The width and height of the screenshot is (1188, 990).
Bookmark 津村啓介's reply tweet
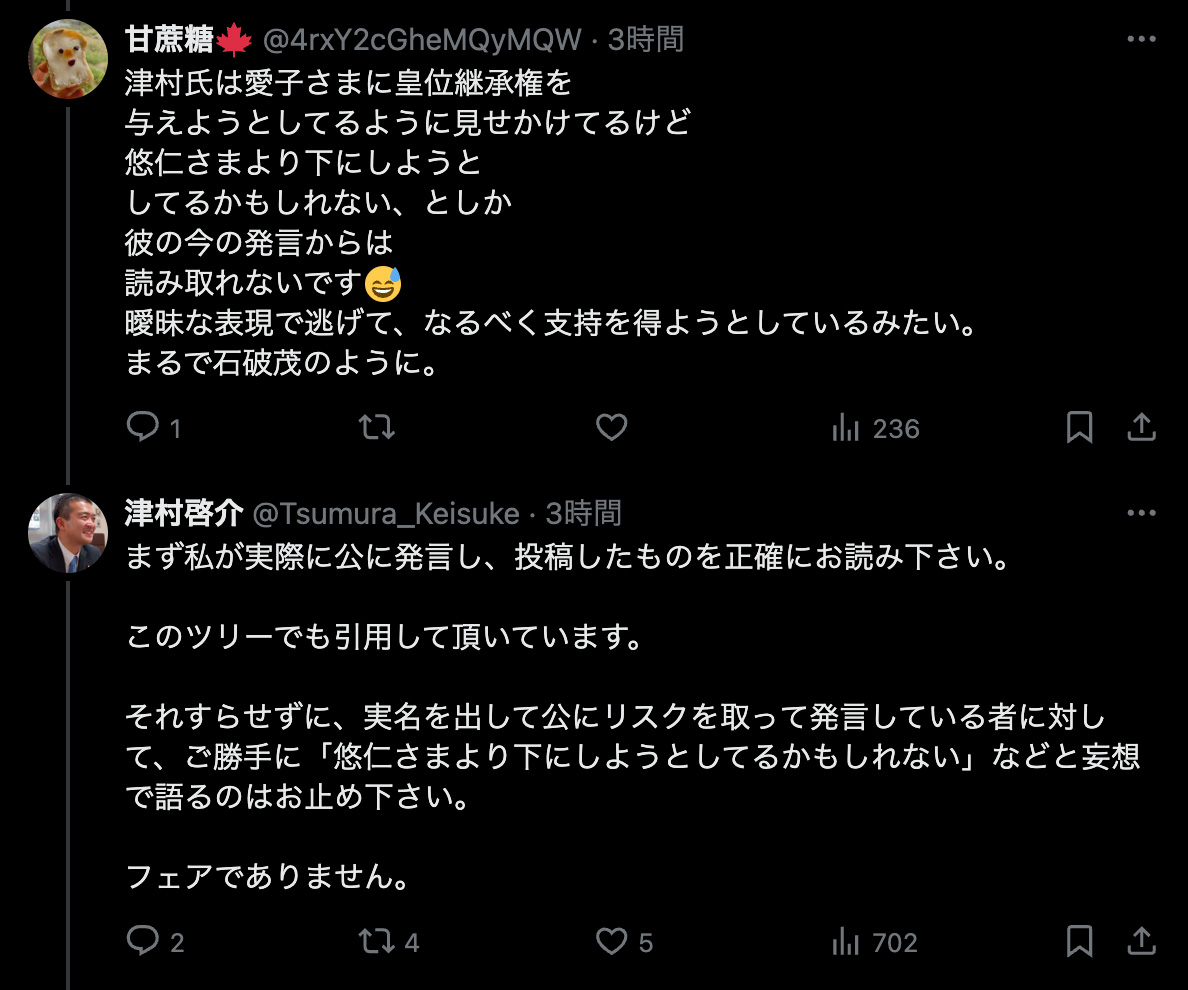(1079, 942)
